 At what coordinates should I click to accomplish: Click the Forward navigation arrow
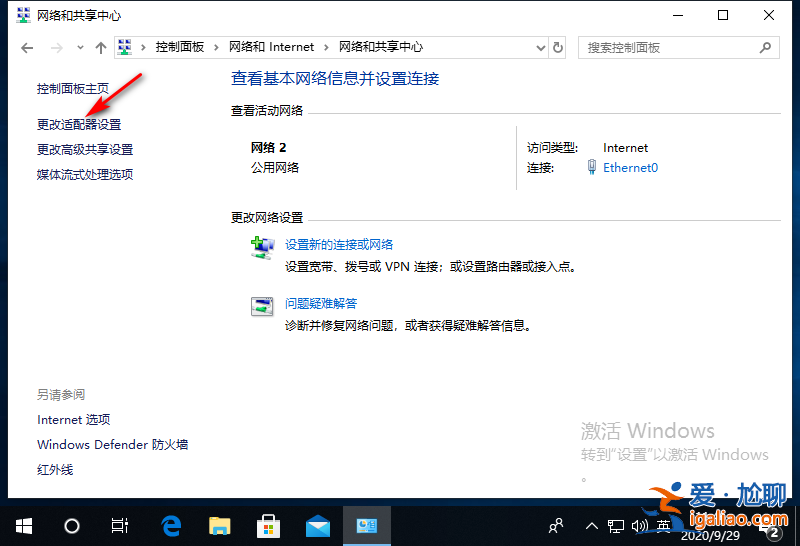(57, 48)
